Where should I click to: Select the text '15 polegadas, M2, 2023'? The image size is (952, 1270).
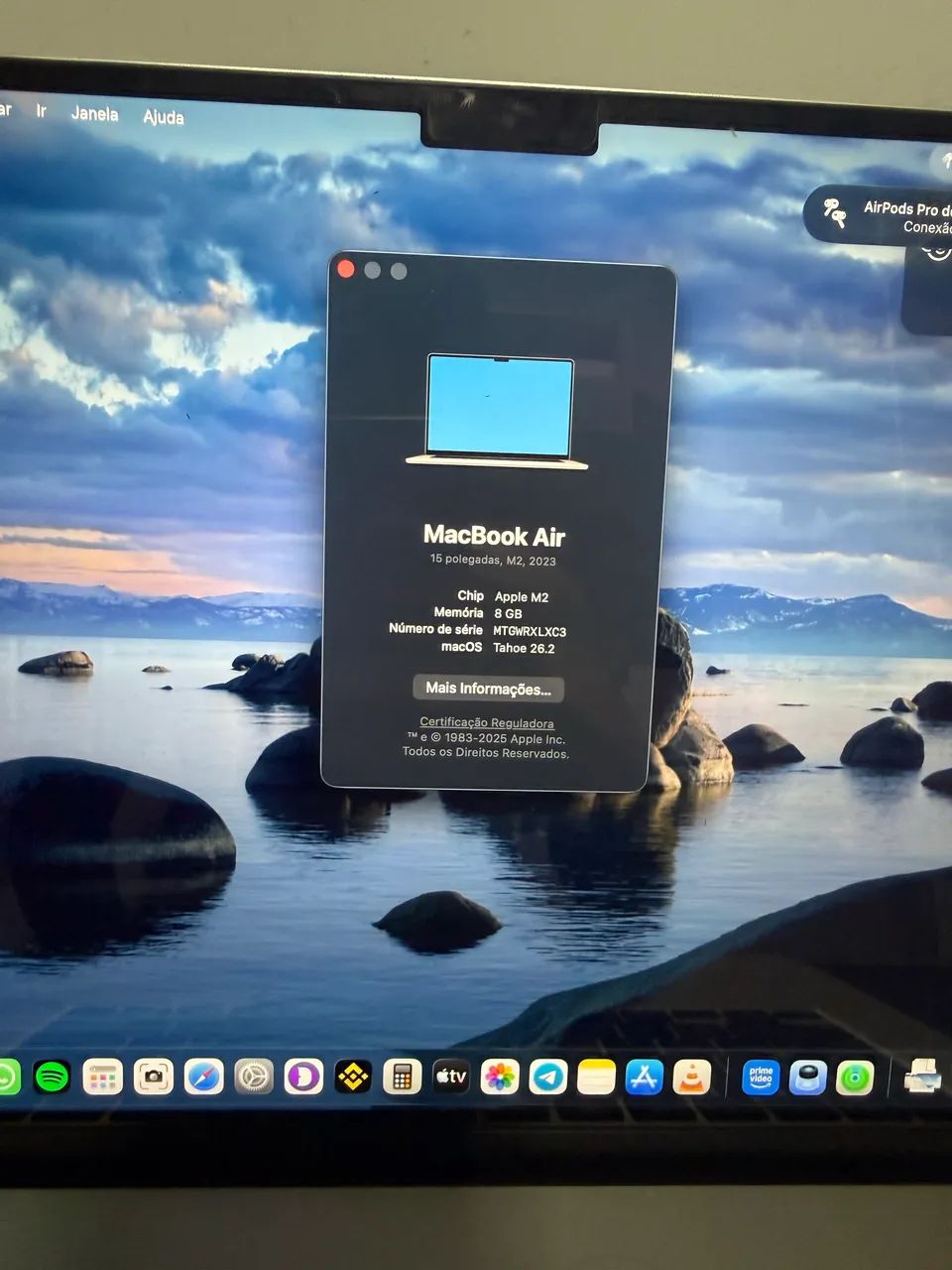(x=493, y=561)
